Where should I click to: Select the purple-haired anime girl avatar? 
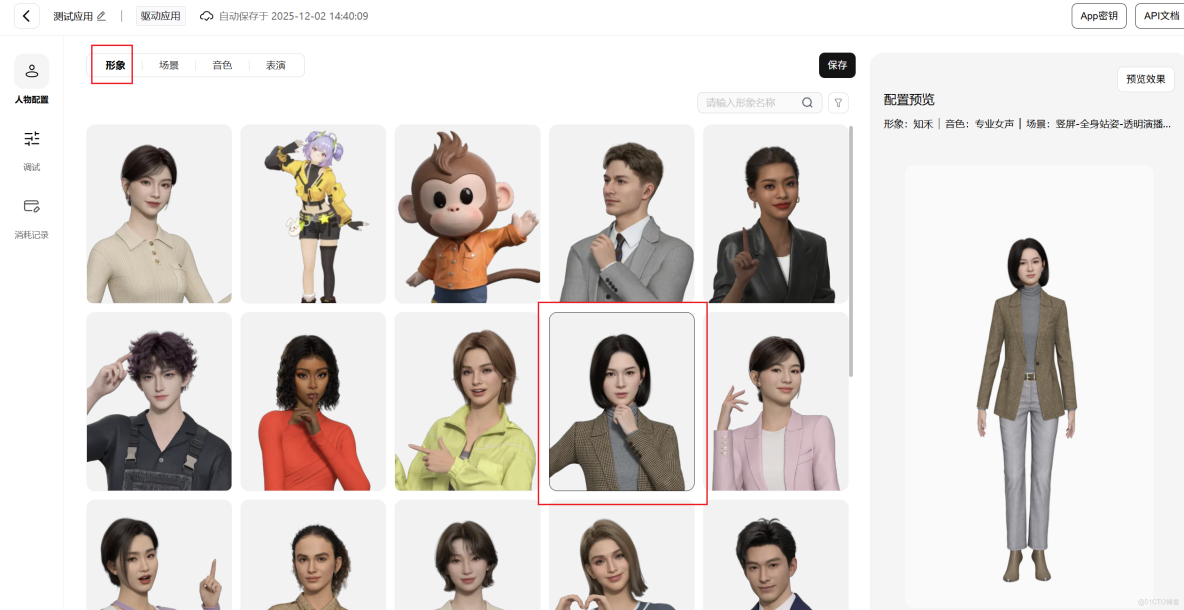click(313, 214)
